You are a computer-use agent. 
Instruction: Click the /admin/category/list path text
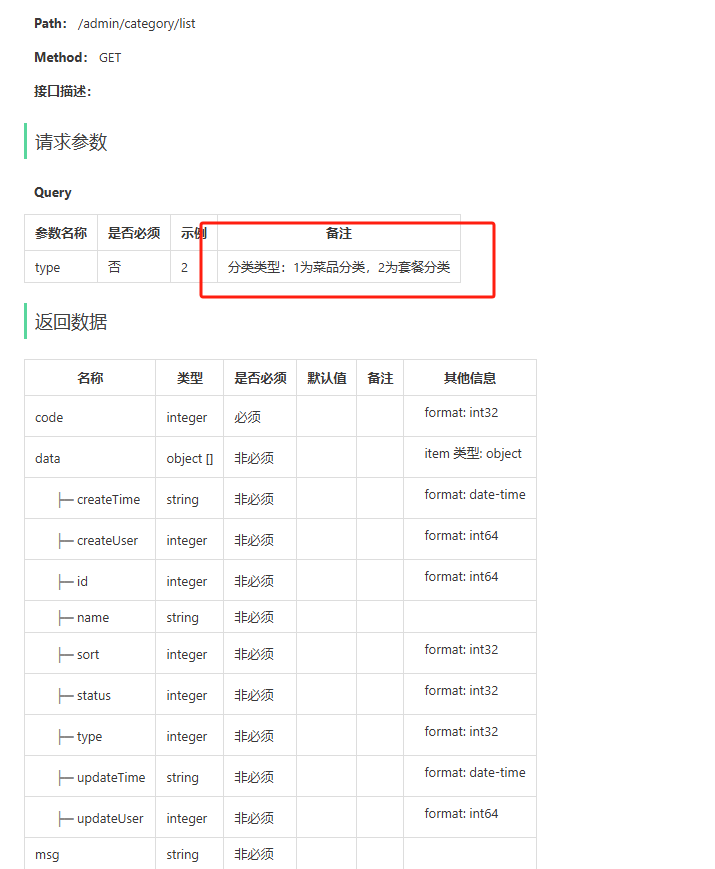coord(136,23)
